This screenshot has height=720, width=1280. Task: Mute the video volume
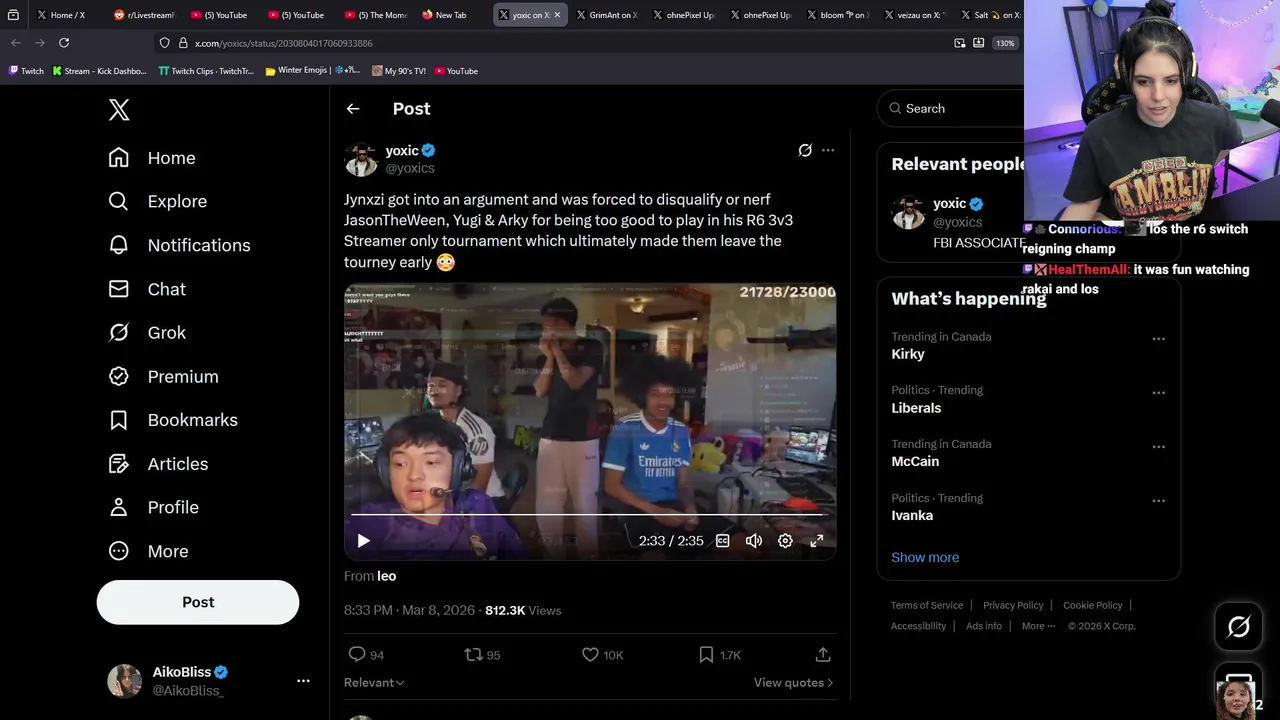[754, 541]
